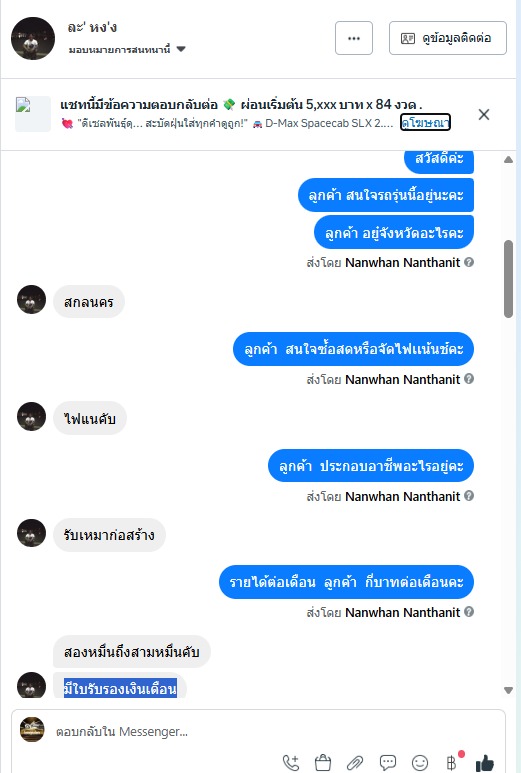Click the customer profile picture in header
Image resolution: width=521 pixels, height=773 pixels.
pos(33,38)
